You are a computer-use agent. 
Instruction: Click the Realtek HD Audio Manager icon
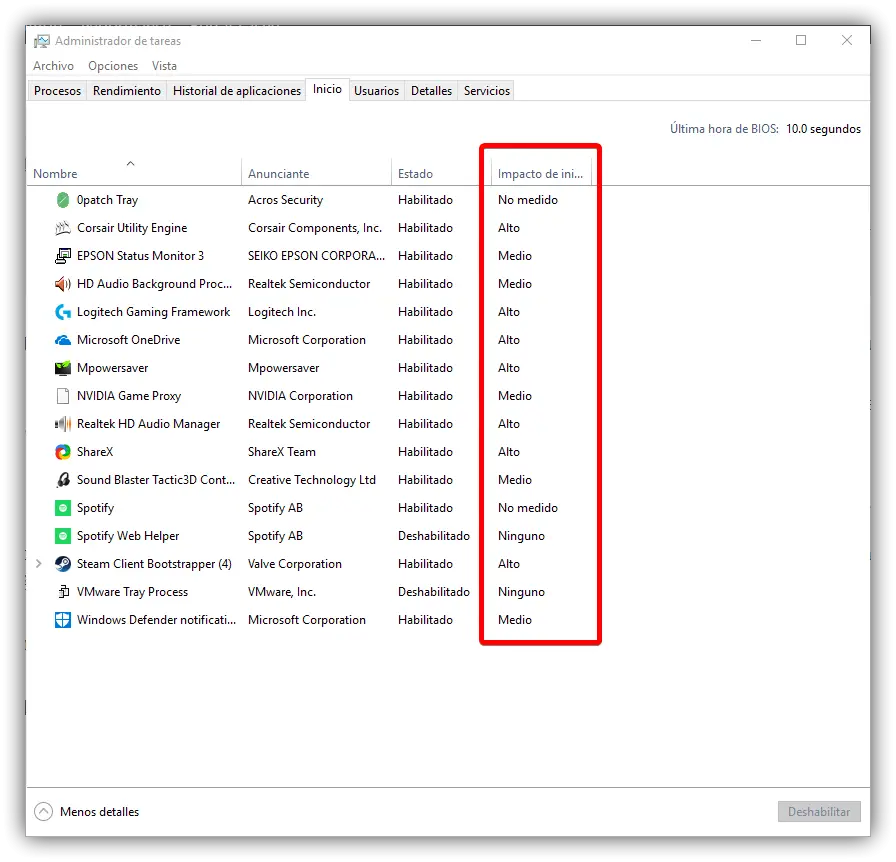tap(63, 424)
